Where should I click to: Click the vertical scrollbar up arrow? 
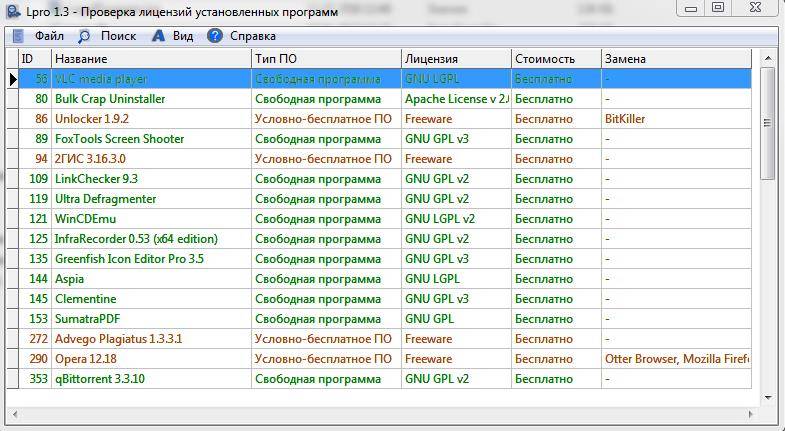(768, 58)
